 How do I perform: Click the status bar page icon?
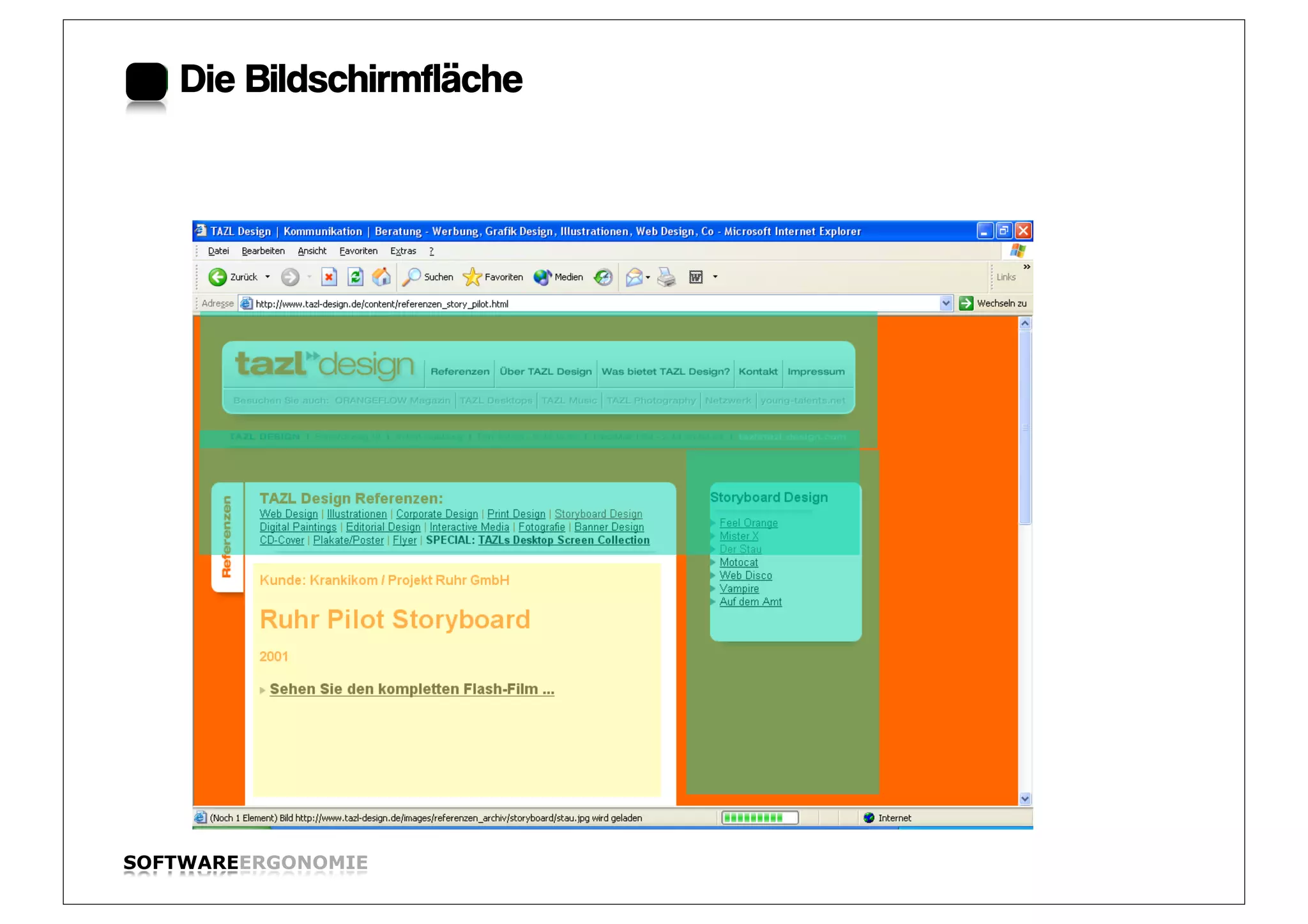pyautogui.click(x=201, y=818)
